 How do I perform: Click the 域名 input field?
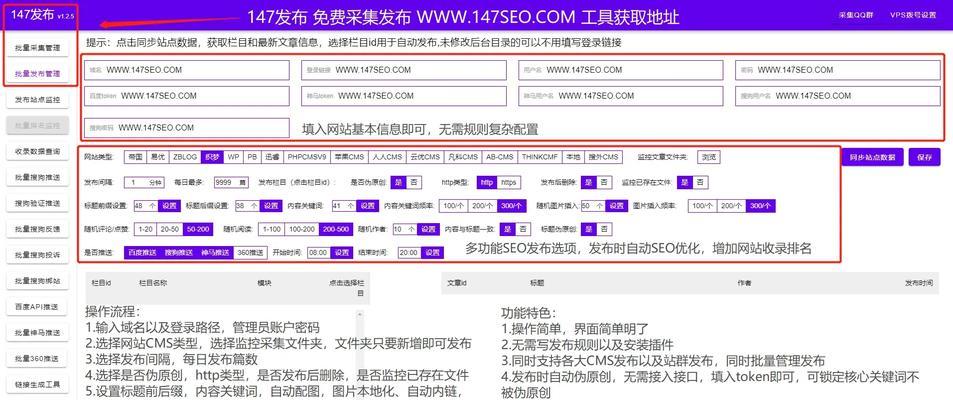coord(187,70)
